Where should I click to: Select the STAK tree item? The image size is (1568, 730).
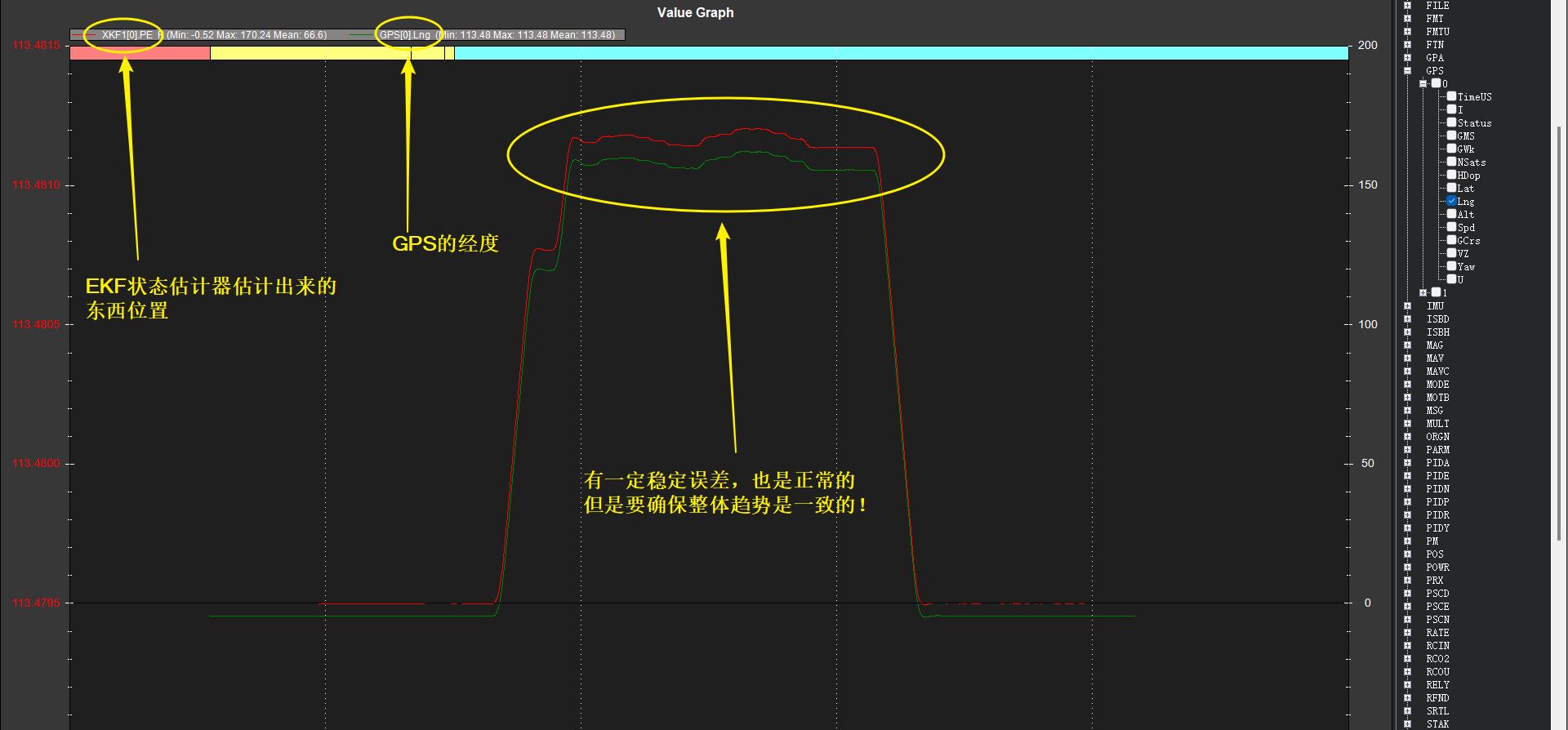coord(1437,724)
